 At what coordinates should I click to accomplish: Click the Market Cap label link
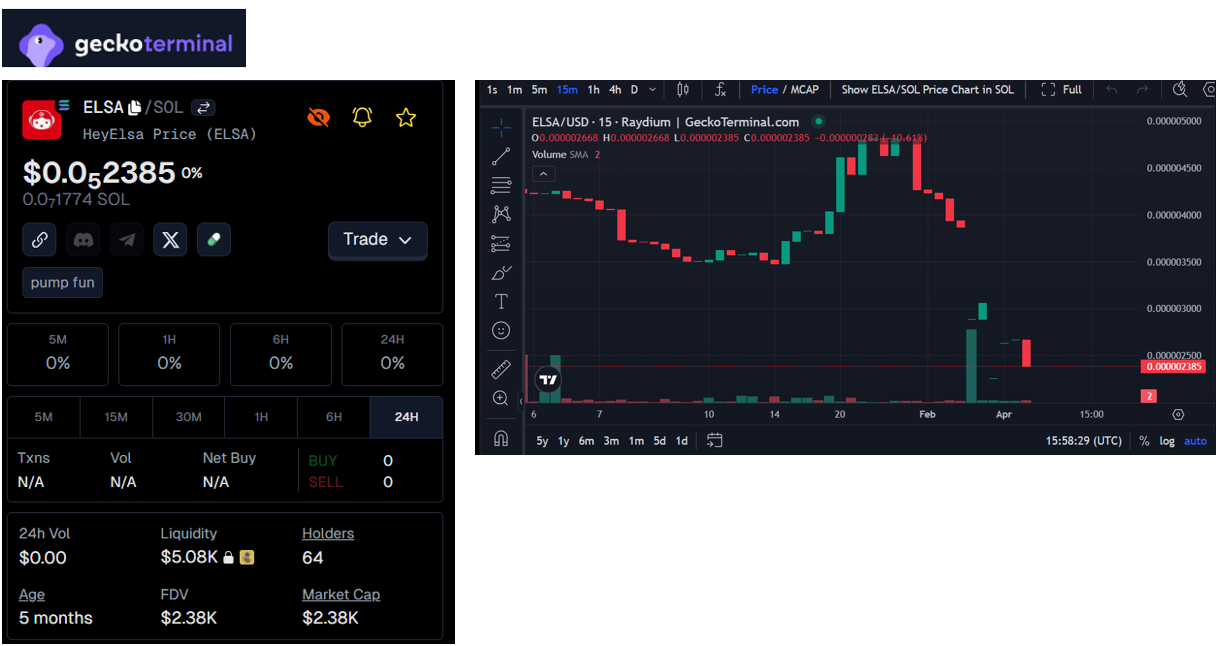pyautogui.click(x=341, y=594)
